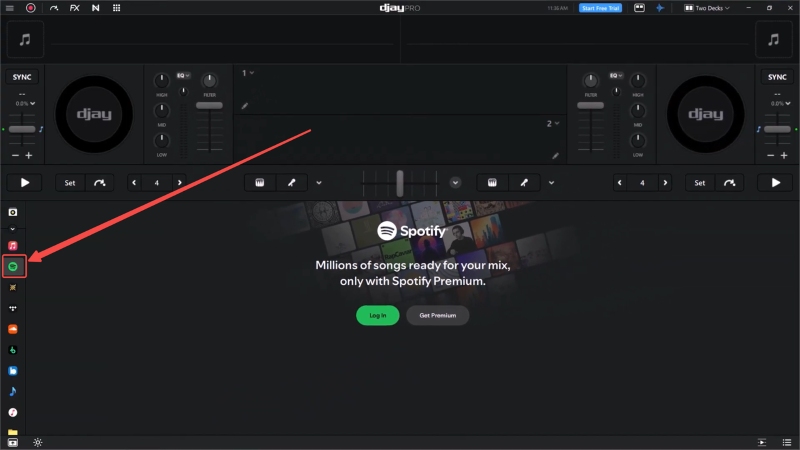Click right deck jump-to-cue arrow icon
Viewport: 800px width, 450px height.
(729, 183)
